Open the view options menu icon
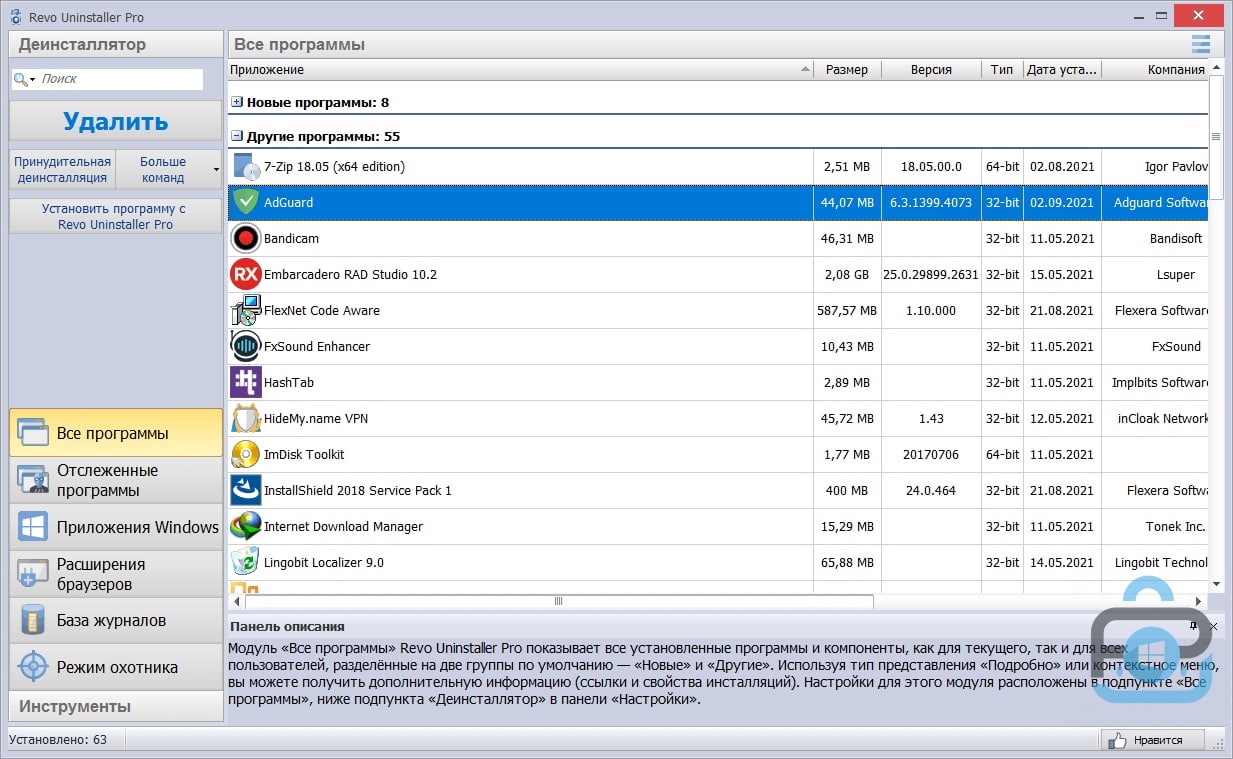The height and width of the screenshot is (759, 1233). (x=1200, y=44)
